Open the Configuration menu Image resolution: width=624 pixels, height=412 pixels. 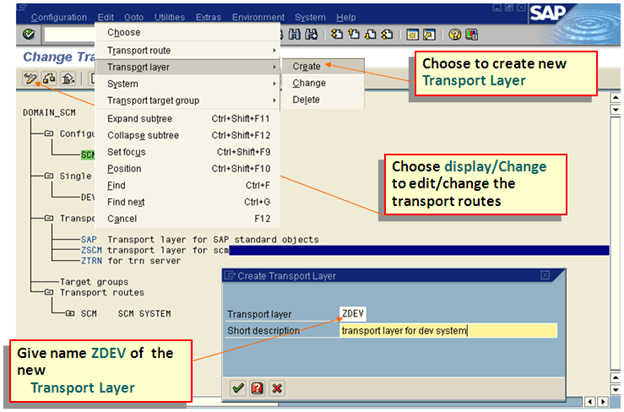coord(59,18)
